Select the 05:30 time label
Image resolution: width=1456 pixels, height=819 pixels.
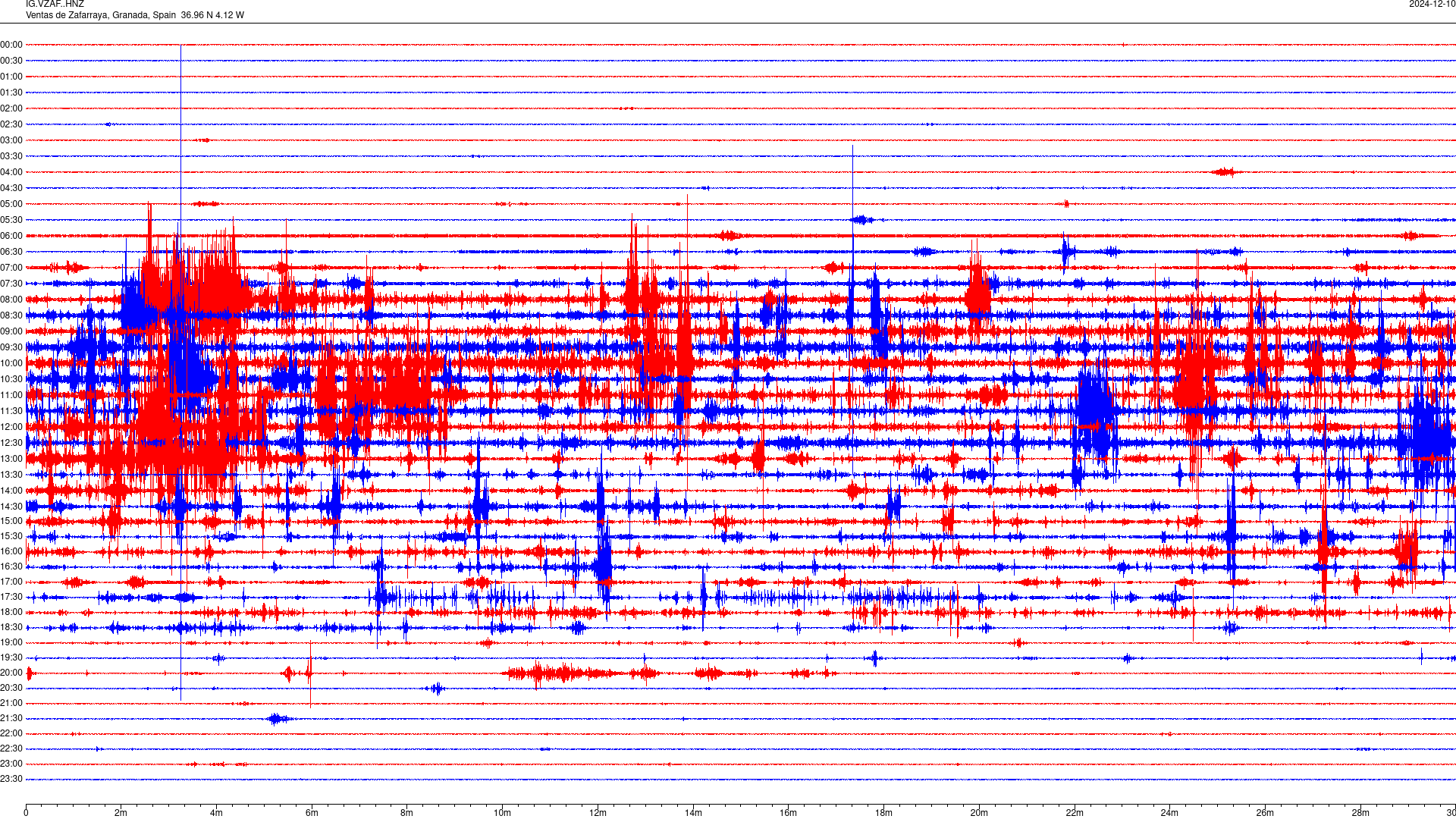(x=11, y=220)
